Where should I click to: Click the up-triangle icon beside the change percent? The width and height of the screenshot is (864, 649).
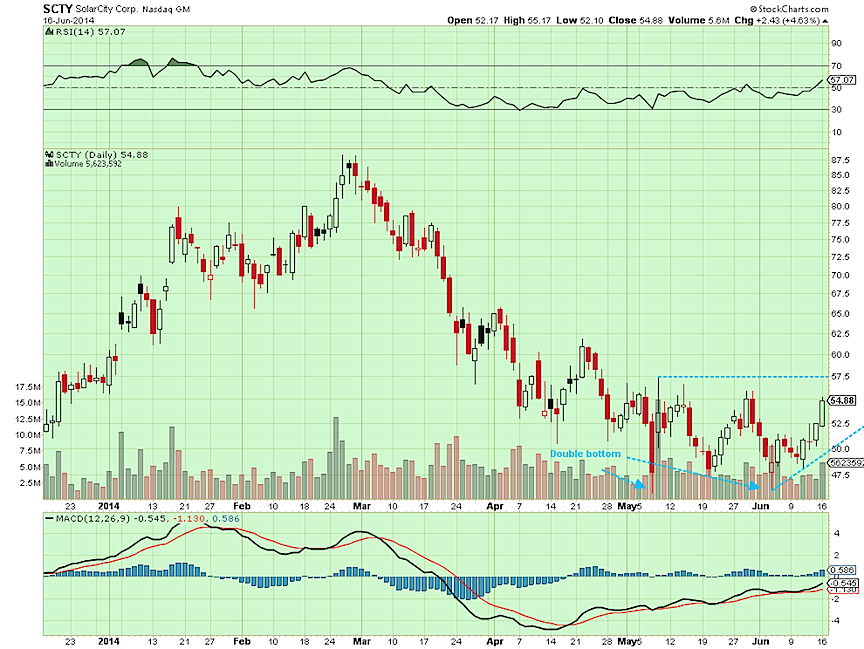pos(825,21)
